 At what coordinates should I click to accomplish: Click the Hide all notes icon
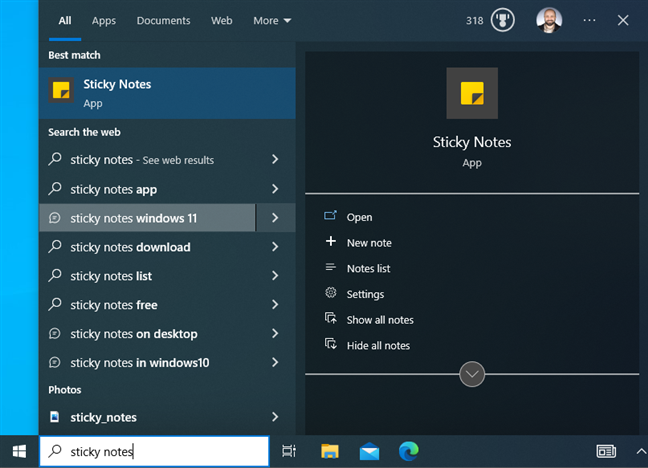click(x=331, y=344)
